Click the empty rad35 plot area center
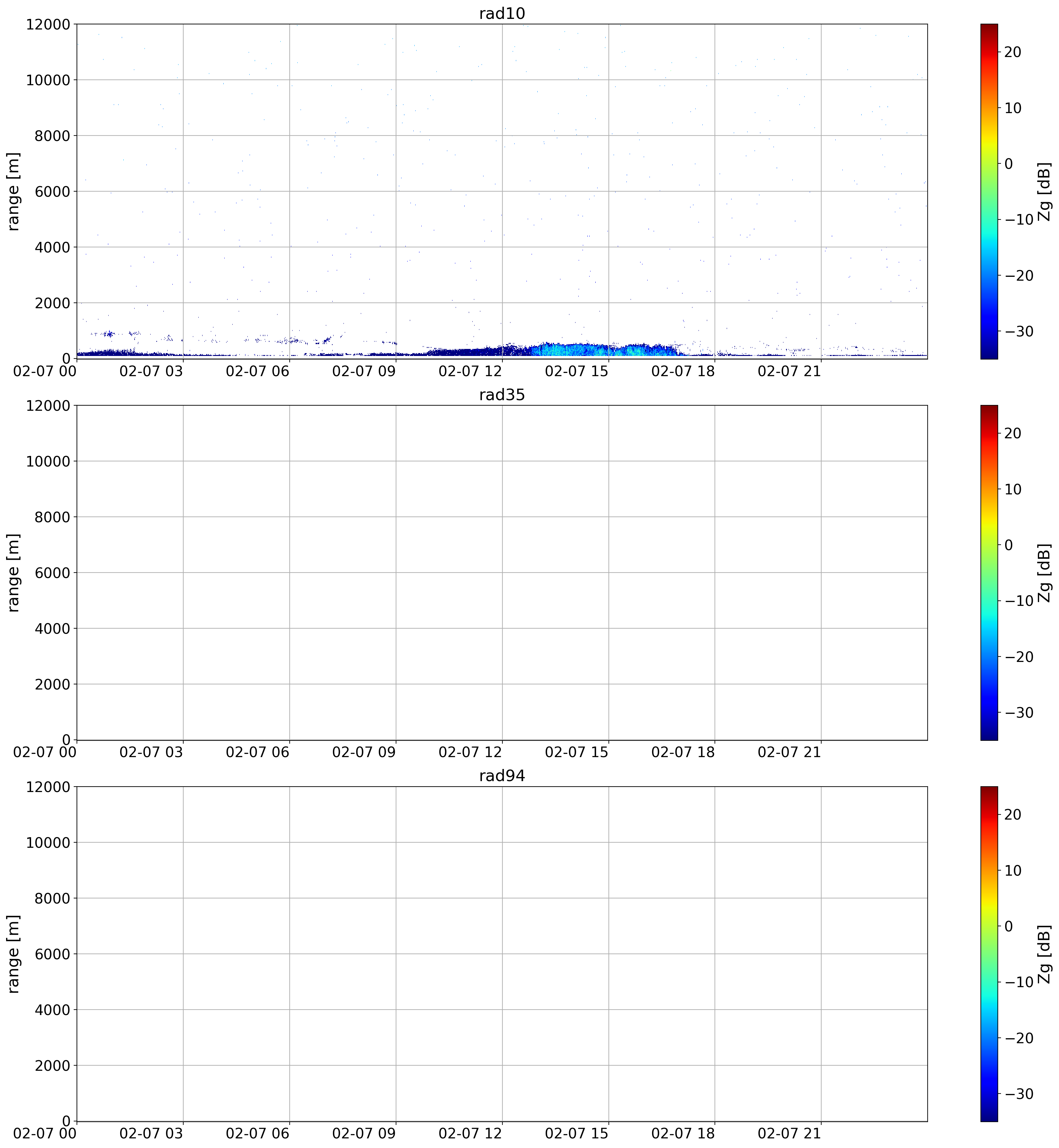 (502, 573)
